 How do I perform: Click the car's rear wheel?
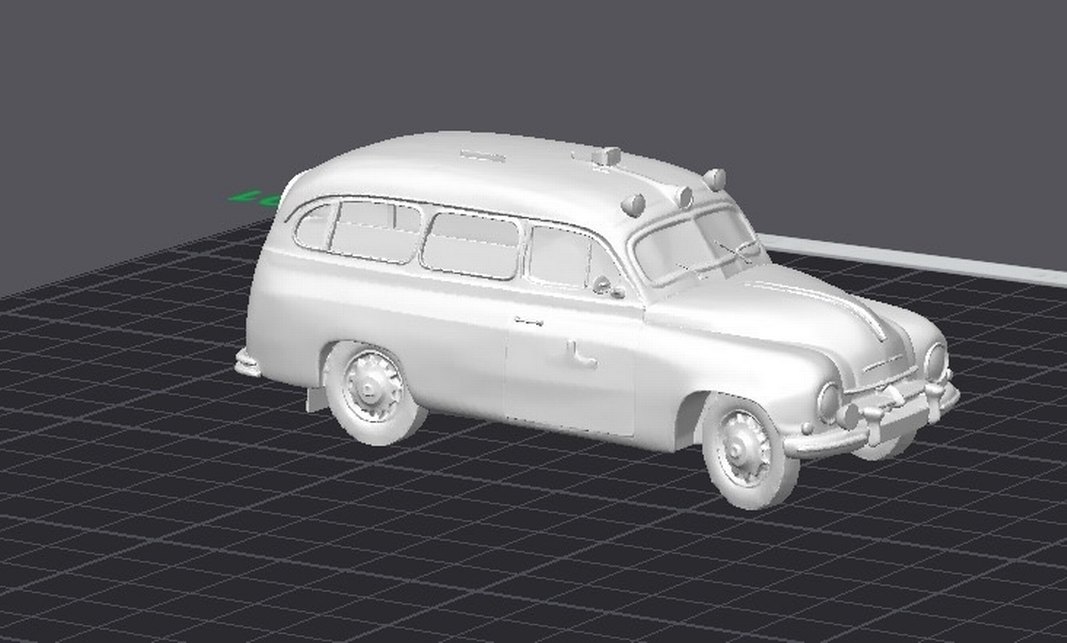pyautogui.click(x=375, y=390)
